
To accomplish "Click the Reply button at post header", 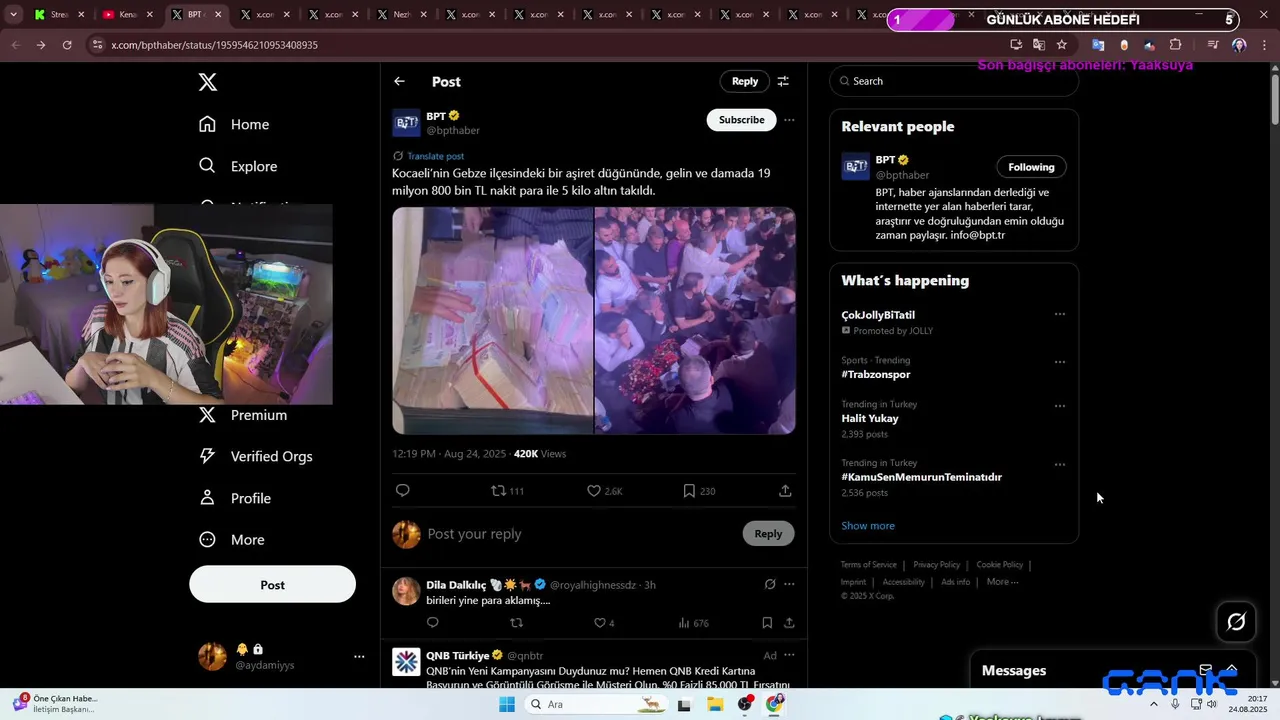I will (x=745, y=81).
